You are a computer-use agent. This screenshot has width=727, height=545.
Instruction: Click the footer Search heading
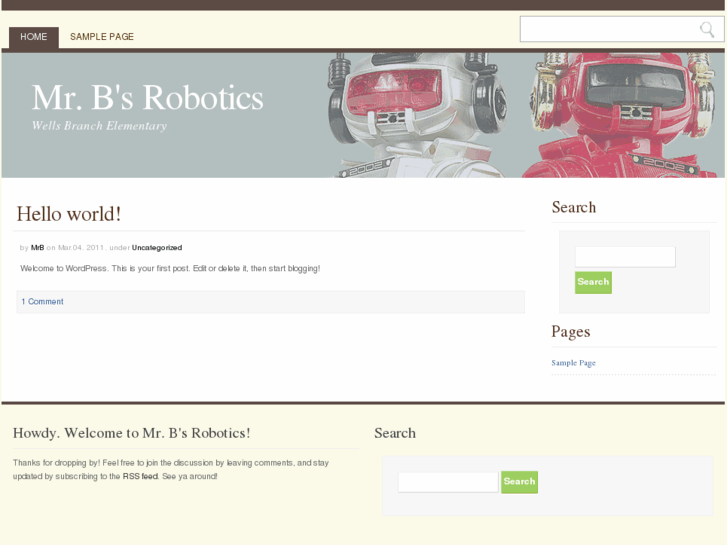[x=395, y=433]
